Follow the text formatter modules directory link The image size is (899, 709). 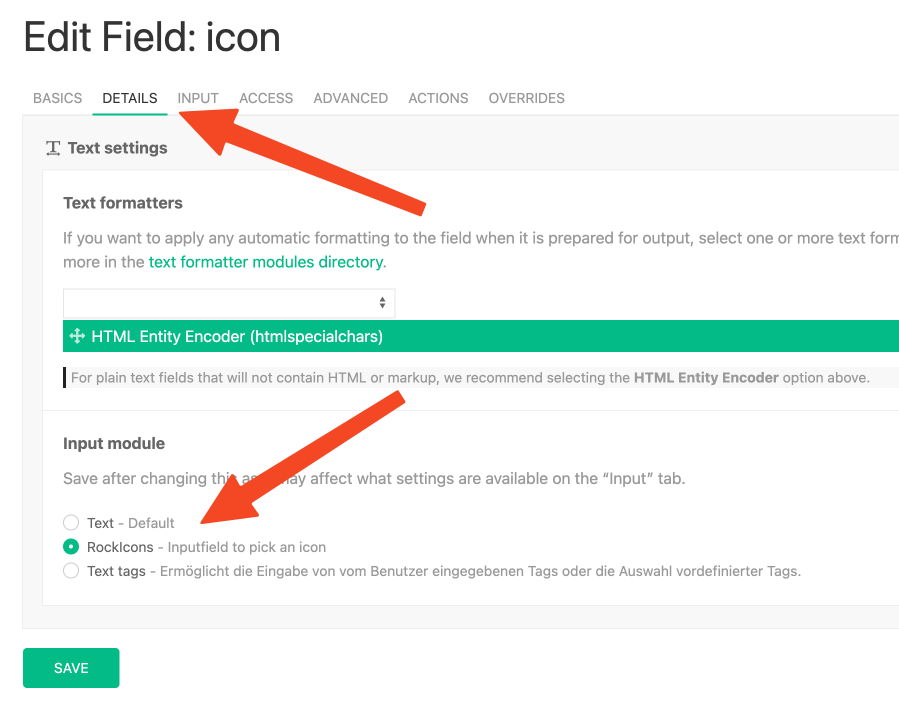pyautogui.click(x=265, y=262)
